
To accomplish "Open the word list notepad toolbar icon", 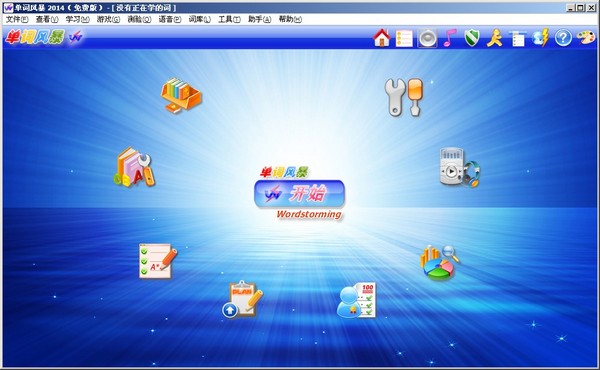I will (x=404, y=38).
